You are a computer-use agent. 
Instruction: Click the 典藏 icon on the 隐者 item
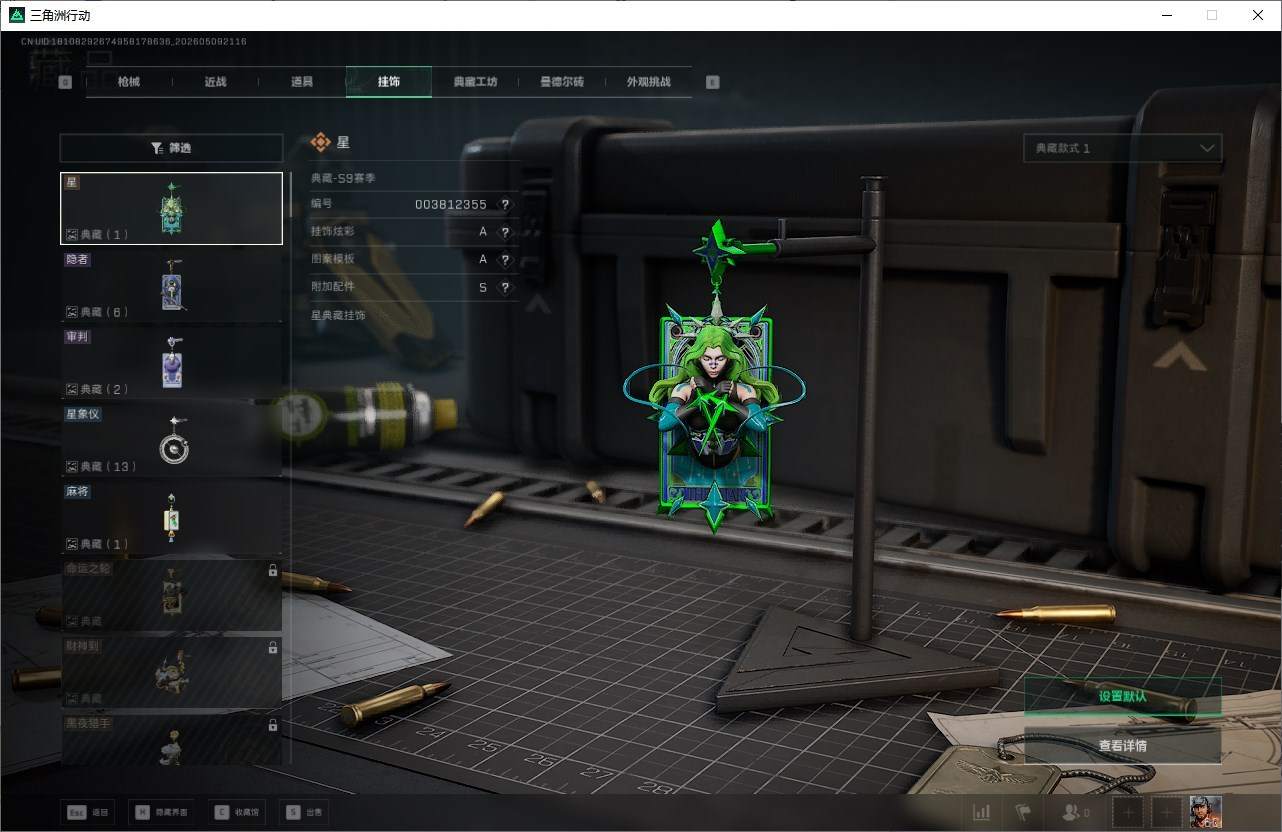pyautogui.click(x=72, y=312)
